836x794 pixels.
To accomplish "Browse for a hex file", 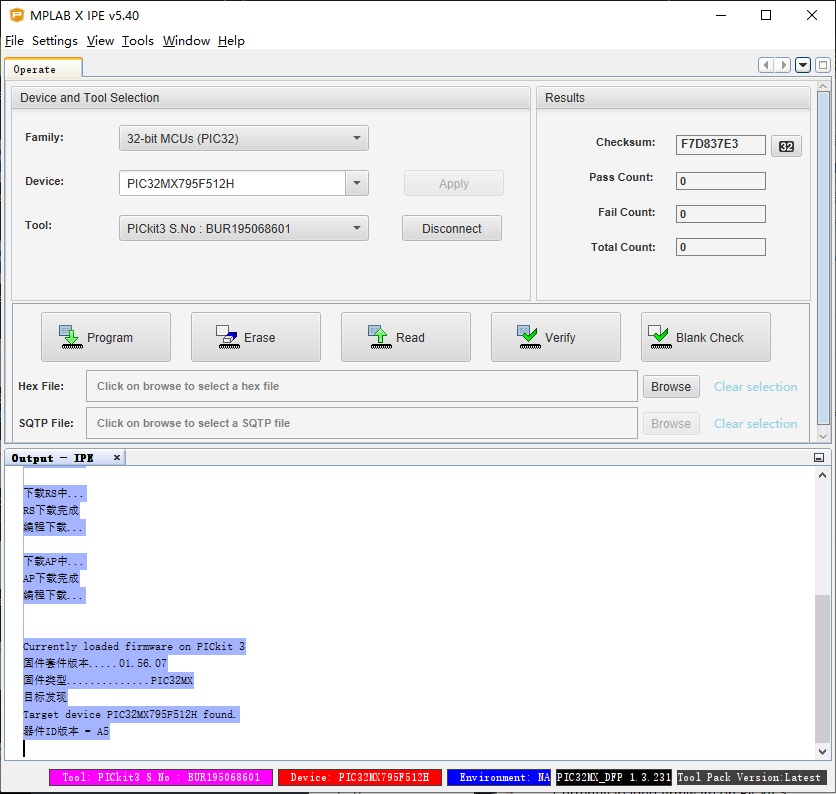I will click(671, 387).
